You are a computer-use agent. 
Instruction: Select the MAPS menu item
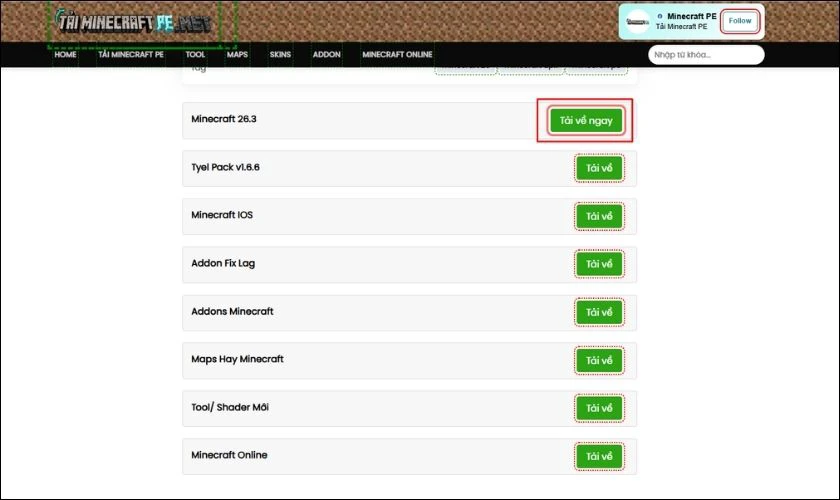pos(237,55)
